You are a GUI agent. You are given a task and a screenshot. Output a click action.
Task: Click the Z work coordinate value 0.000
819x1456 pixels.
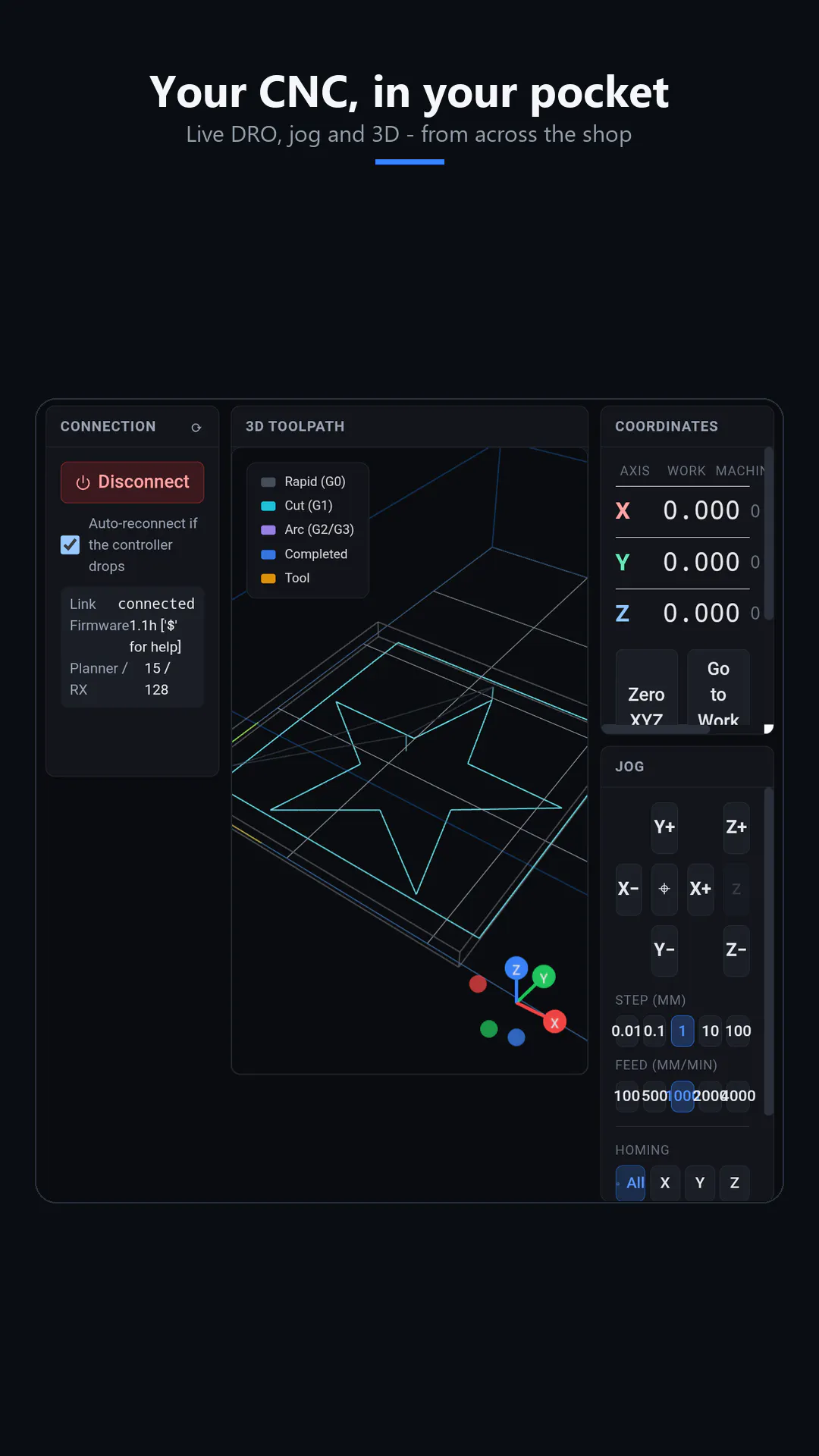701,613
